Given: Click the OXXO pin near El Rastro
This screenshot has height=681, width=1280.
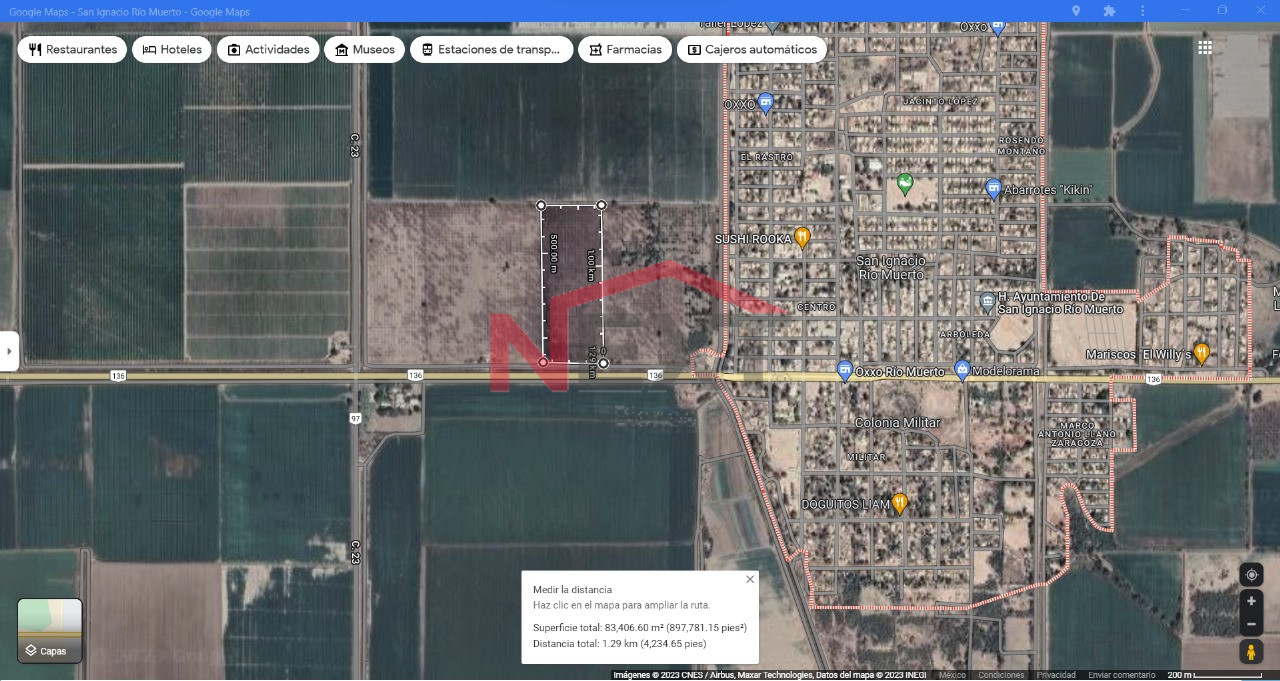Looking at the screenshot, I should point(765,103).
